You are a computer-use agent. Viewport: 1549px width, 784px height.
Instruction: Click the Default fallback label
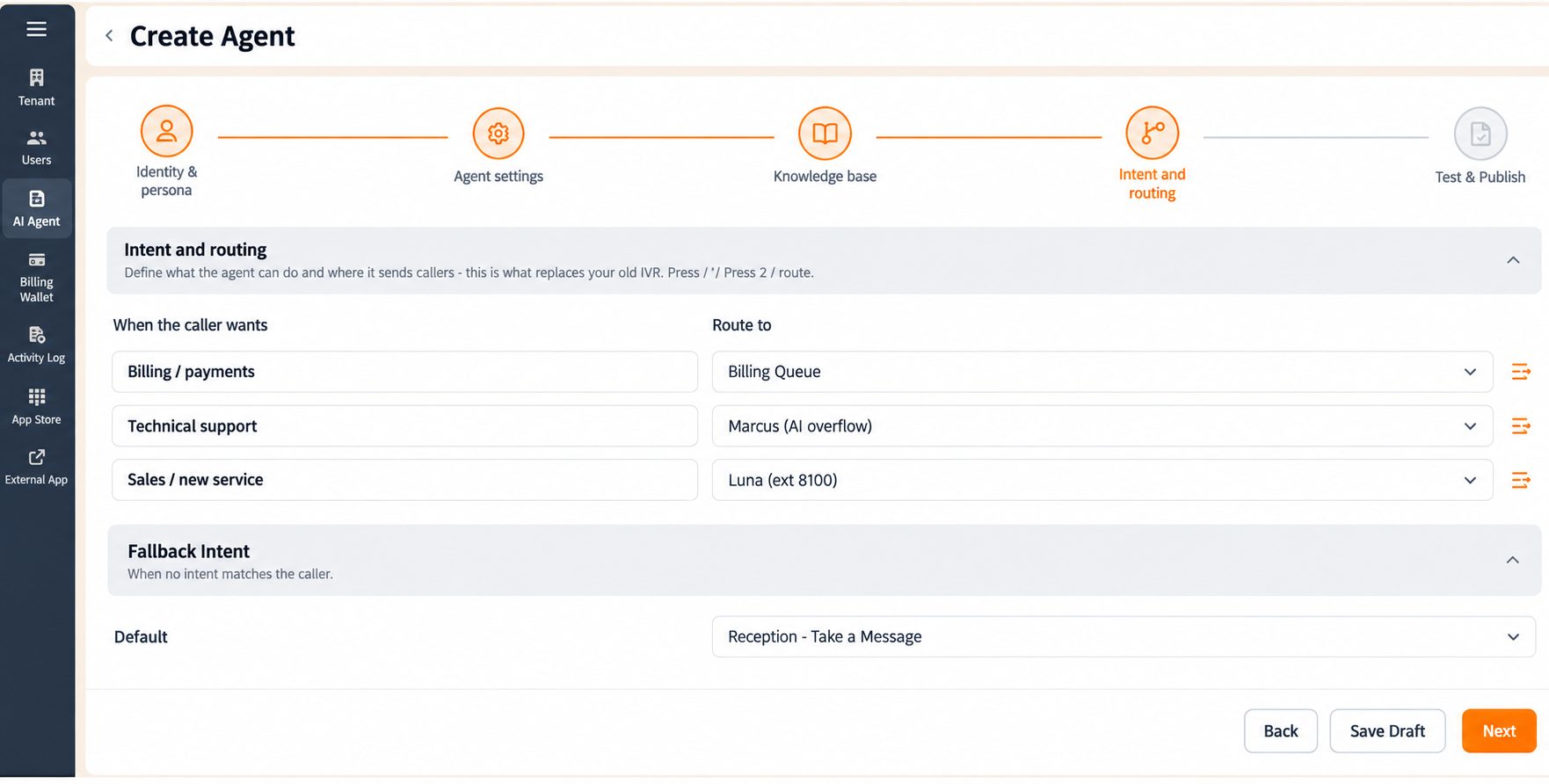click(141, 637)
